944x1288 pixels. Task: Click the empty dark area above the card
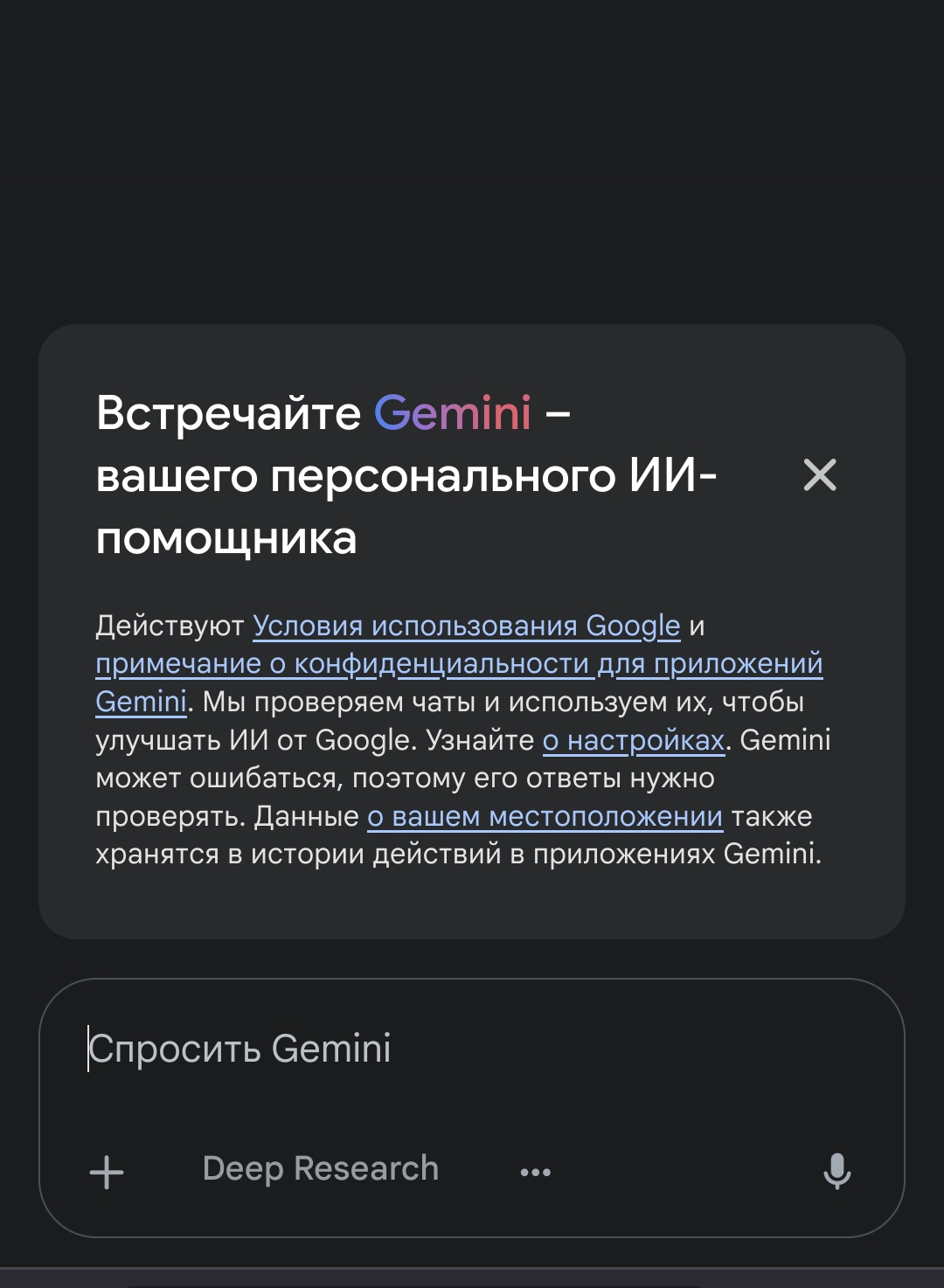(472, 157)
